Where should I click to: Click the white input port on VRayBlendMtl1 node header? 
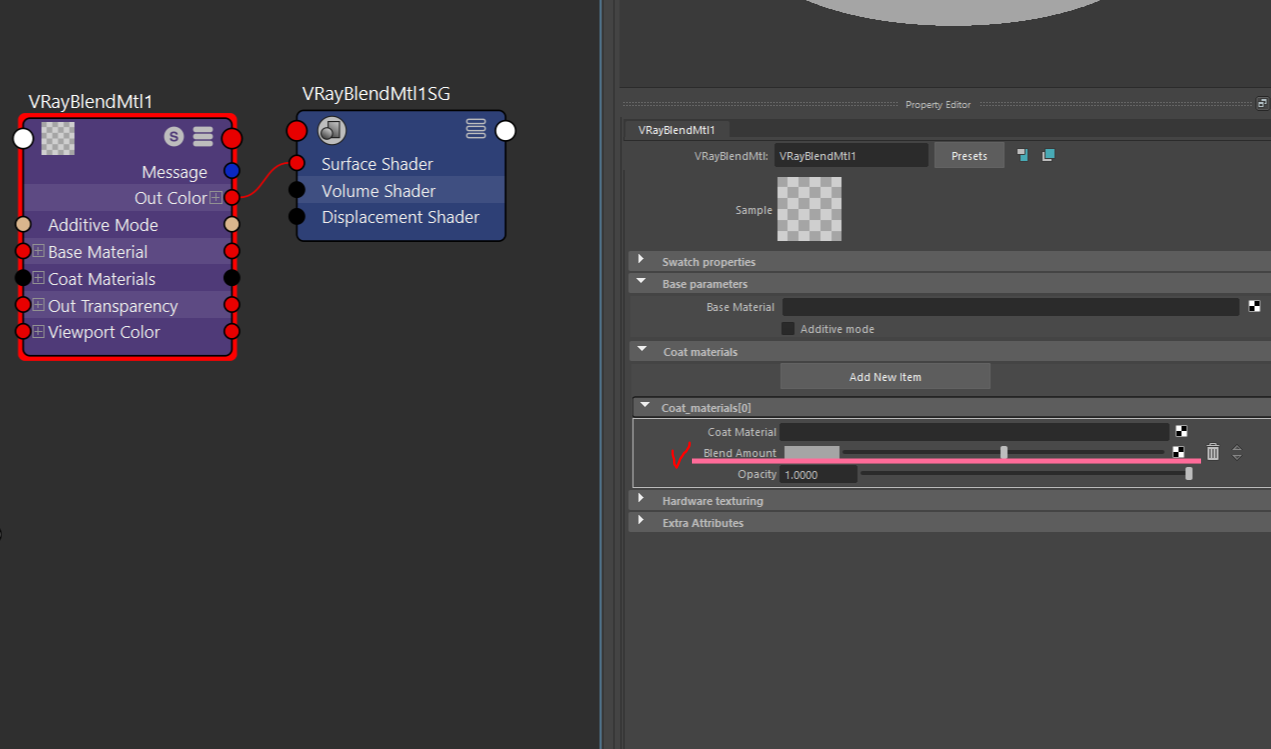(23, 138)
